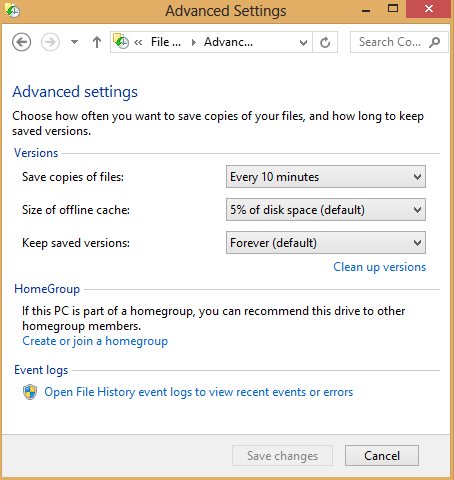Go back with the Back arrow button
This screenshot has width=454, height=480.
point(22,42)
